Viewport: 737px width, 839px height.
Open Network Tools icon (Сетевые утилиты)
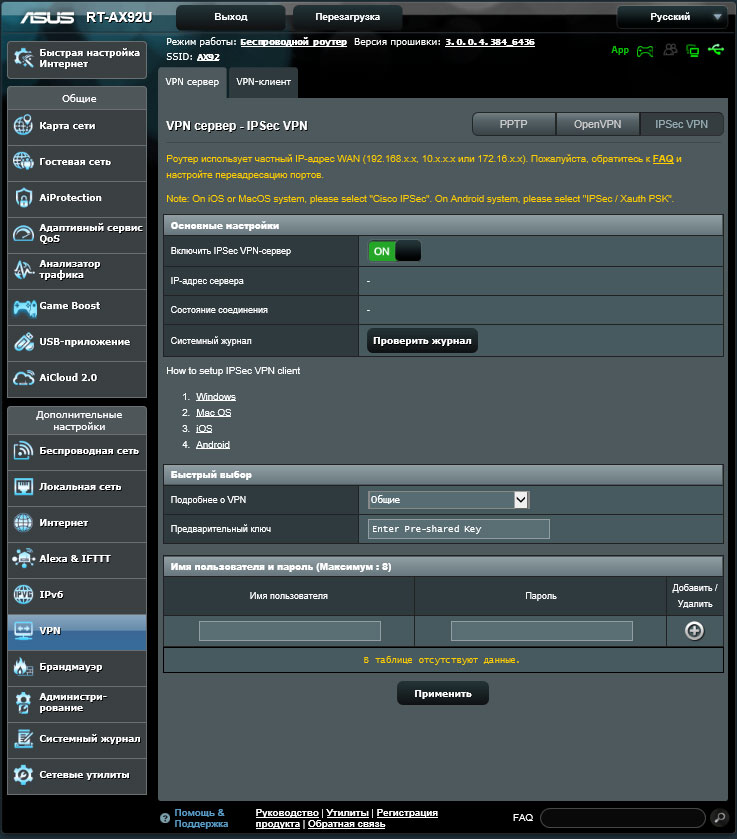pyautogui.click(x=23, y=774)
